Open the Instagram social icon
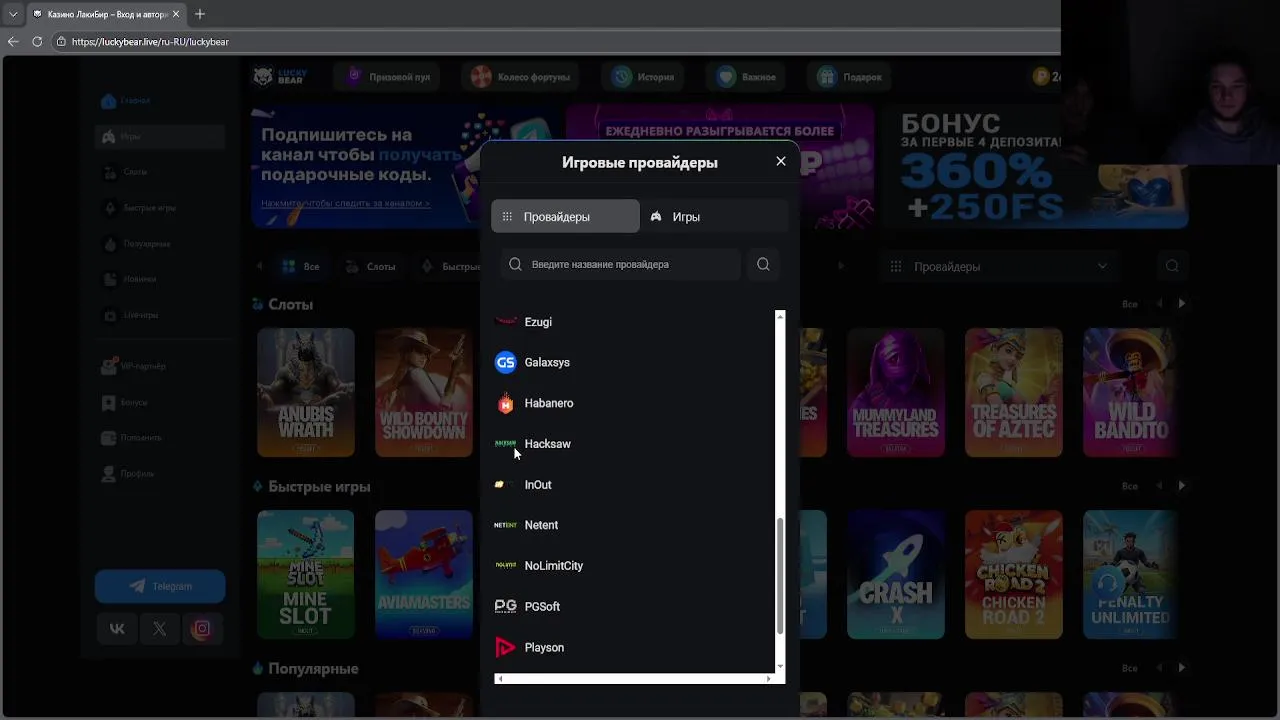 [202, 629]
